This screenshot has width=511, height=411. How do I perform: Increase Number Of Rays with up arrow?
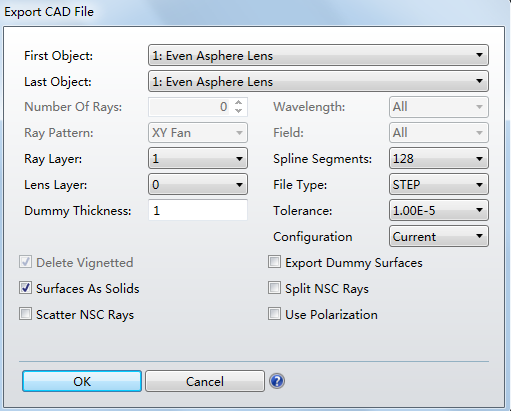238,103
